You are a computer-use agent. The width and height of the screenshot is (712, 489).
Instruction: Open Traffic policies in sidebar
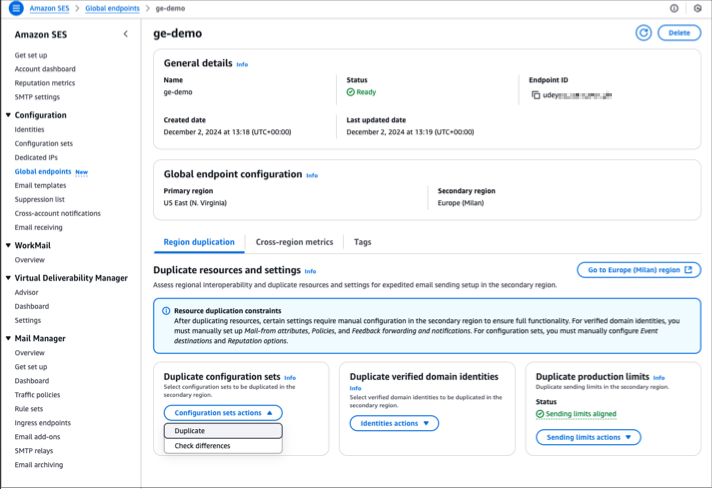point(37,395)
